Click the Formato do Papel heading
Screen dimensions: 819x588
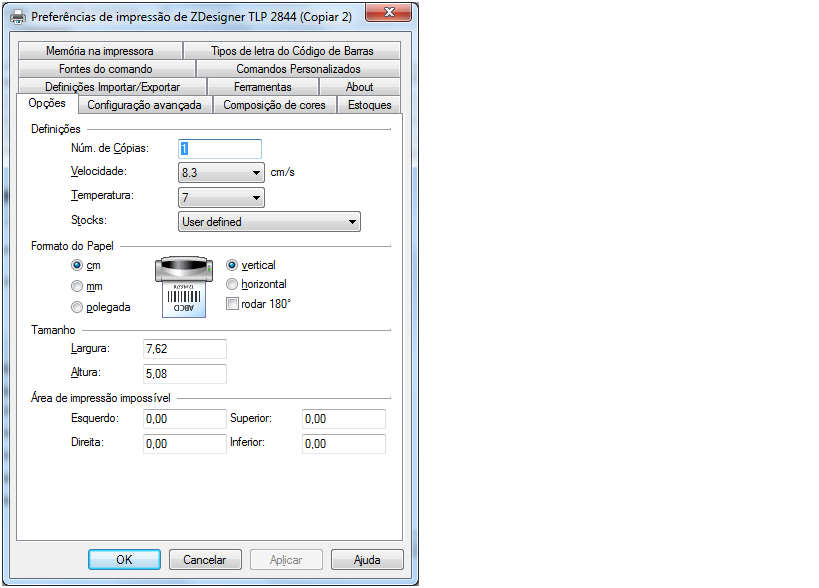(72, 246)
